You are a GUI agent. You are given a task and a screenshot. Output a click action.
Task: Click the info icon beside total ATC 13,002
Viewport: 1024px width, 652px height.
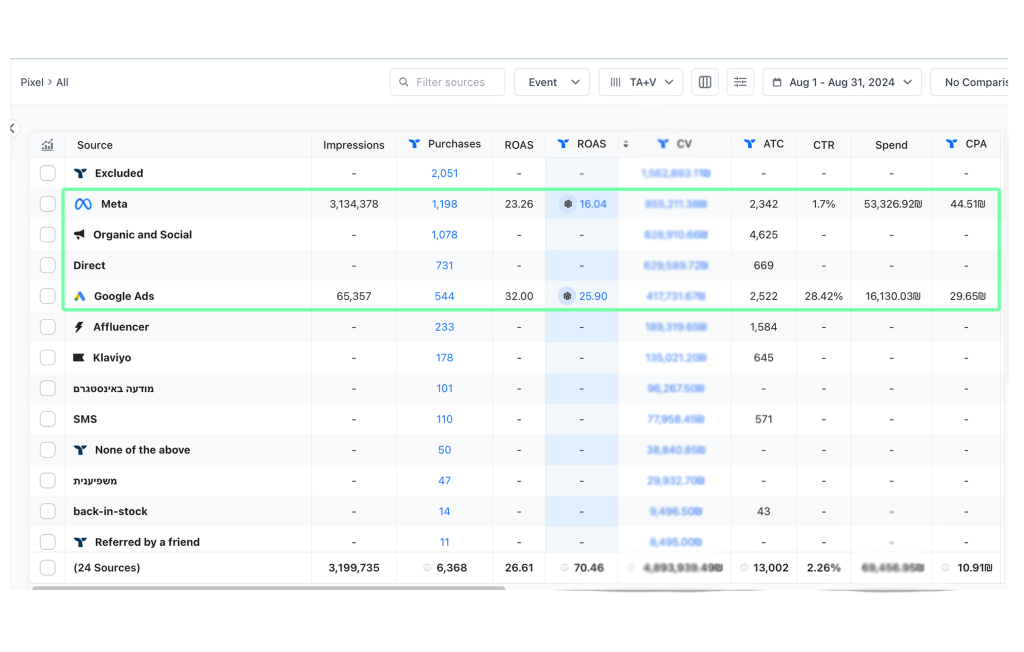pyautogui.click(x=744, y=568)
